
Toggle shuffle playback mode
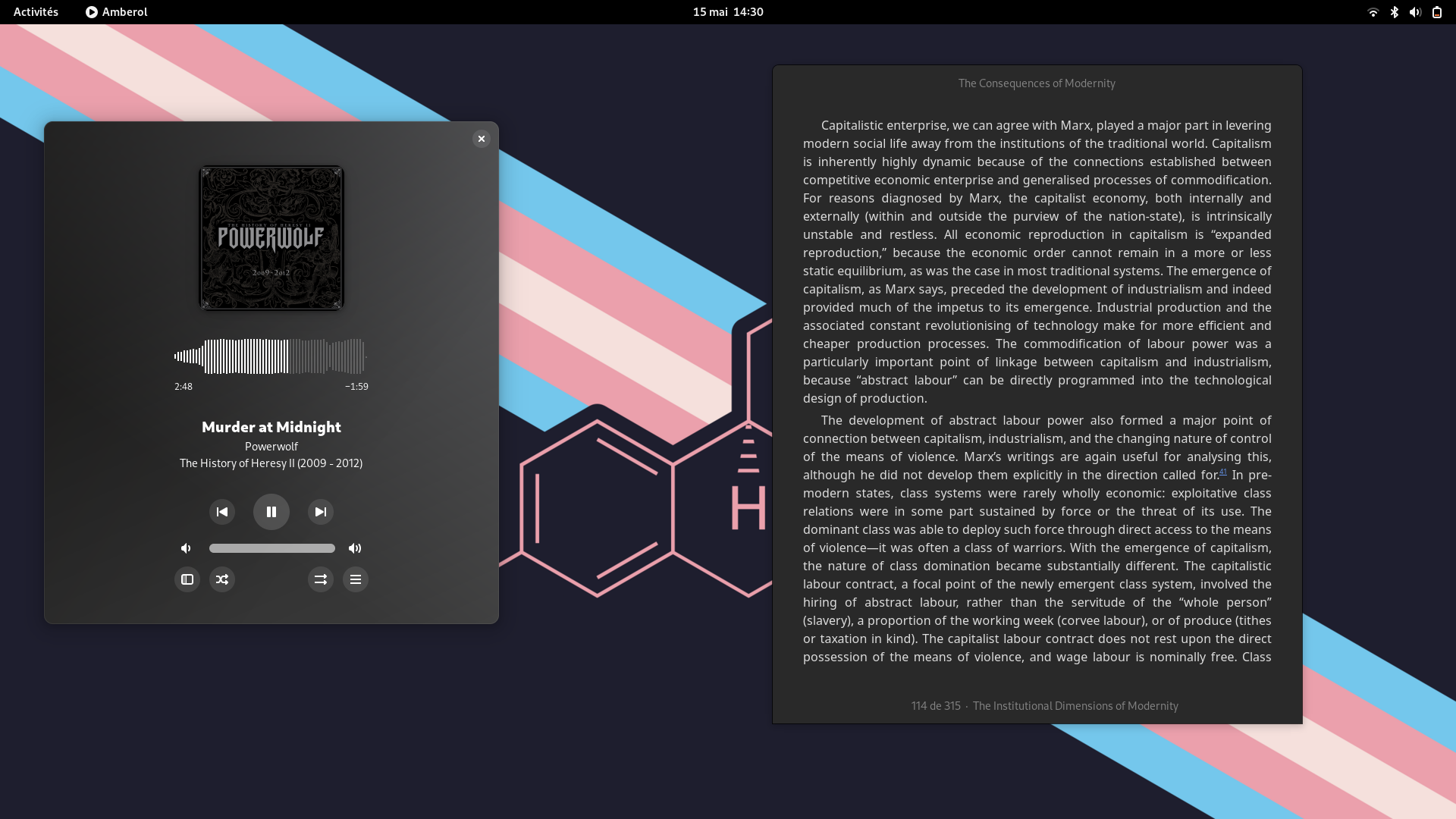click(x=222, y=579)
